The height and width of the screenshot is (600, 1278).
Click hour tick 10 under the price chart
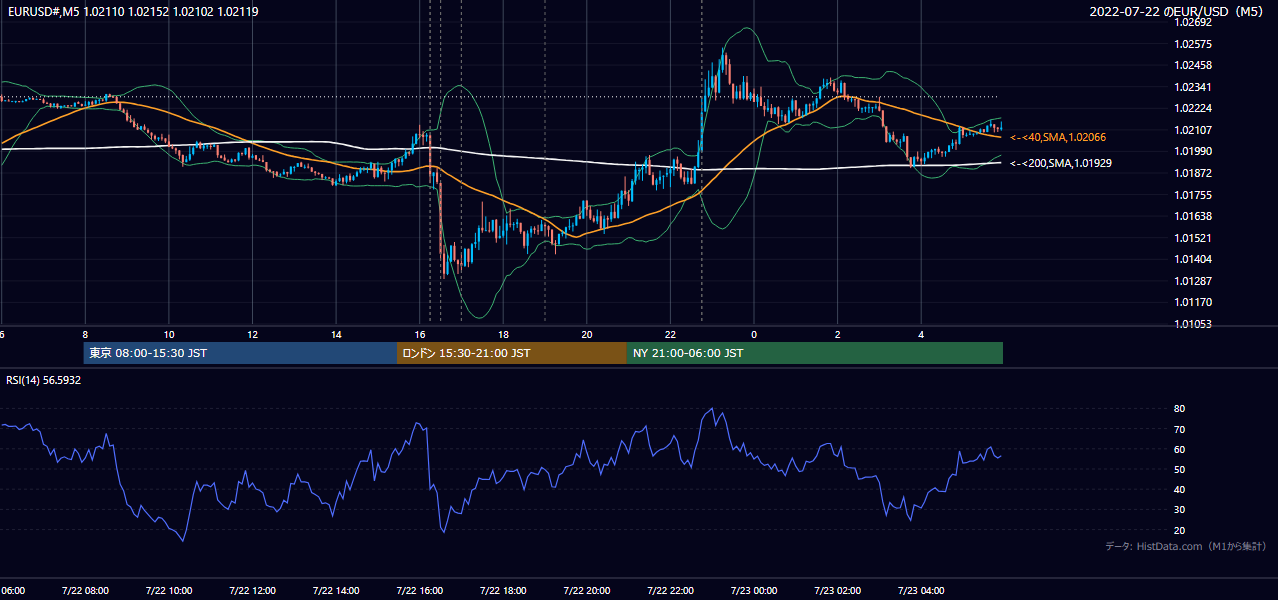coord(169,334)
